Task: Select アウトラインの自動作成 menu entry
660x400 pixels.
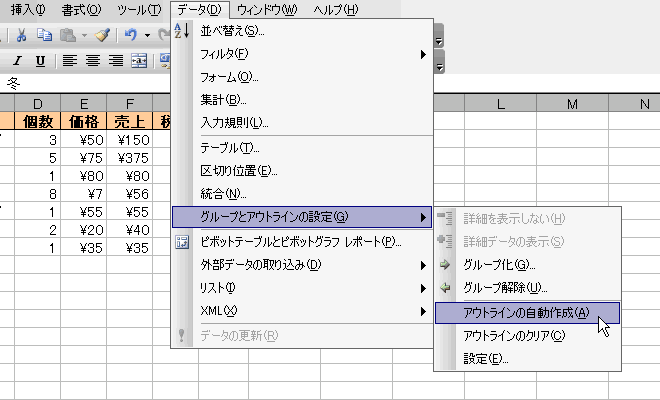Action: (x=527, y=313)
